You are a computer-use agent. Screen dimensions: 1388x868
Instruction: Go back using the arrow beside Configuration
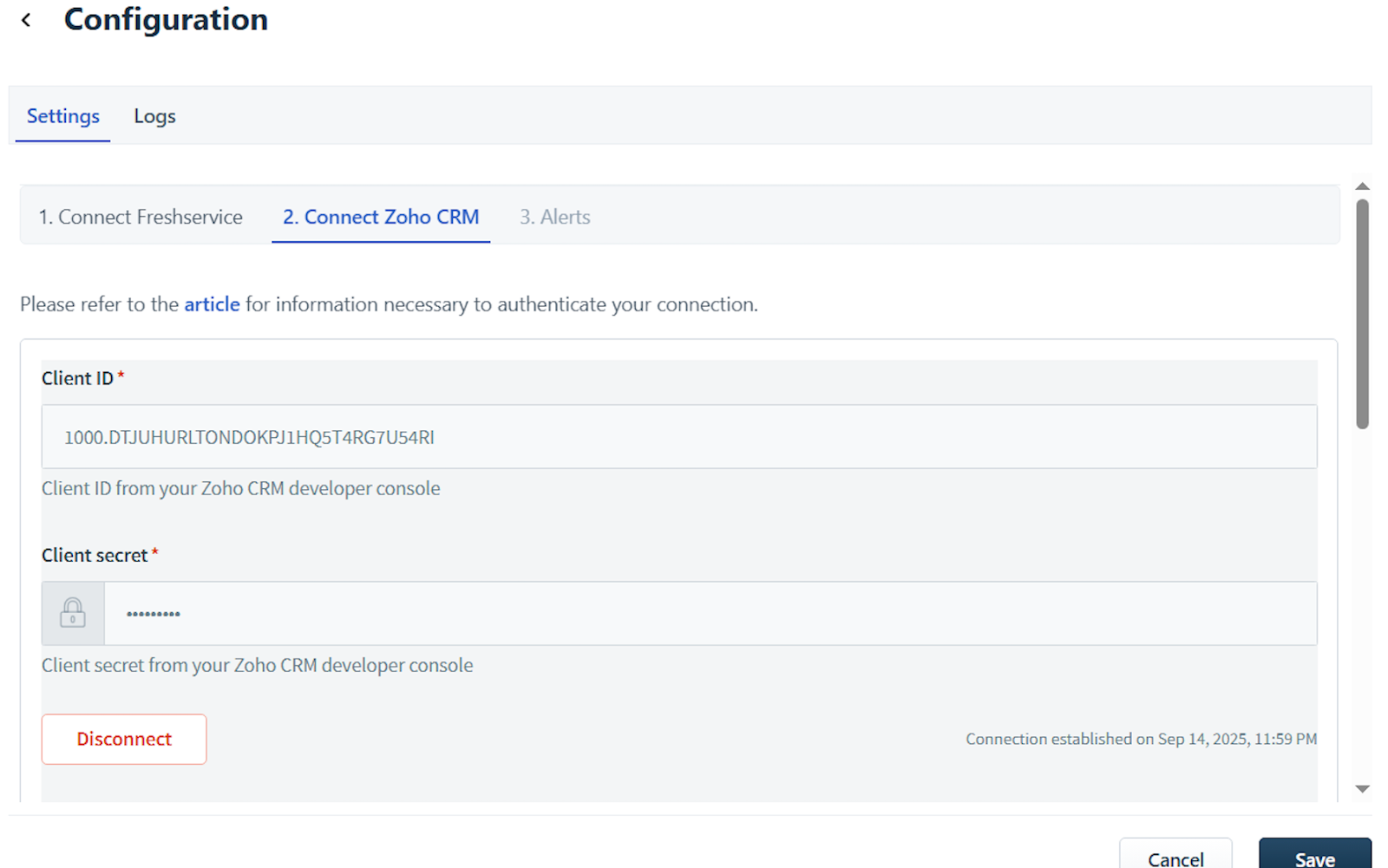click(x=26, y=20)
